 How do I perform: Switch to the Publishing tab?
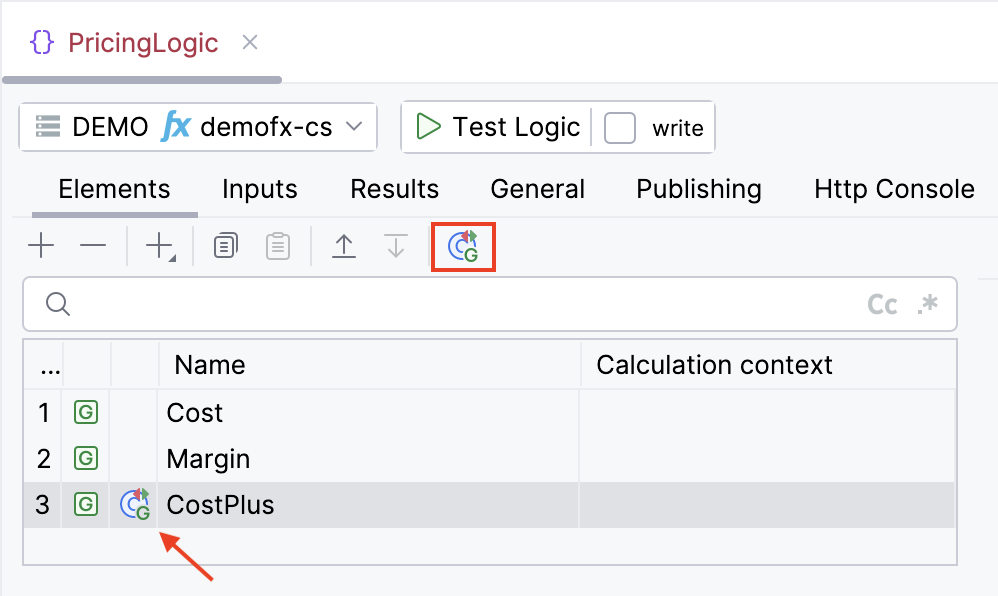(x=698, y=189)
